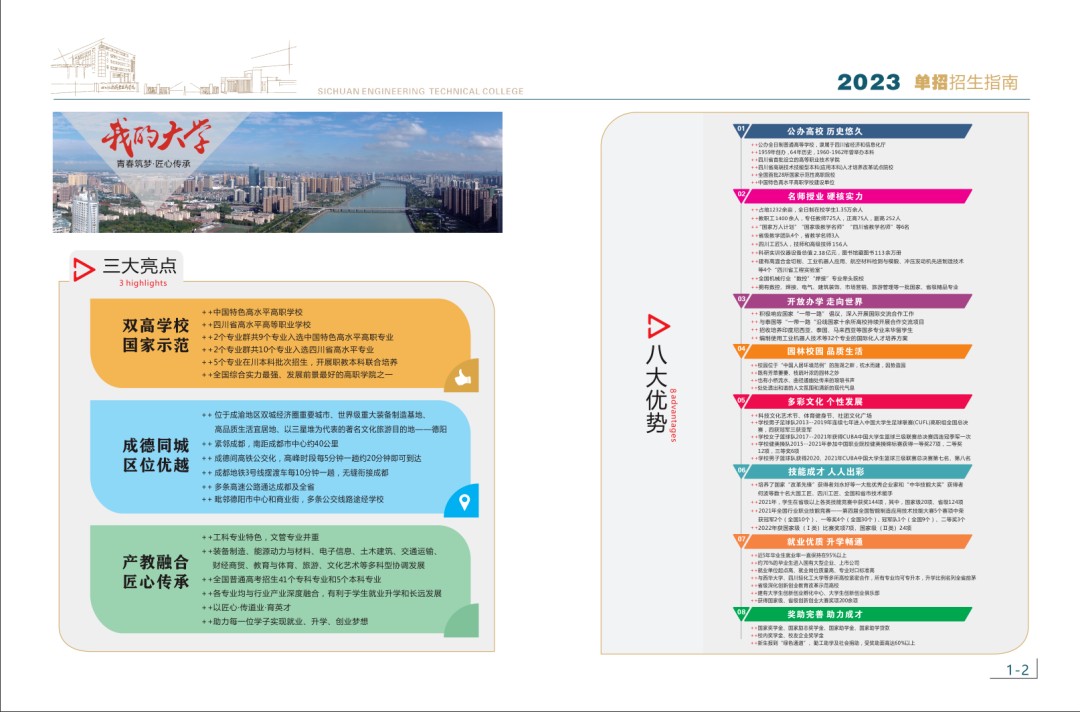Viewport: 1080px width, 712px height.
Task: Click the 3 highlights subtitle
Action: click(143, 283)
